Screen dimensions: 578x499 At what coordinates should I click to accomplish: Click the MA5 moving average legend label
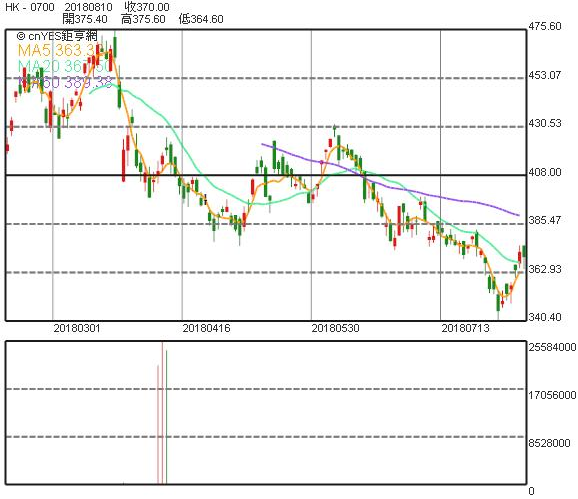(x=61, y=50)
